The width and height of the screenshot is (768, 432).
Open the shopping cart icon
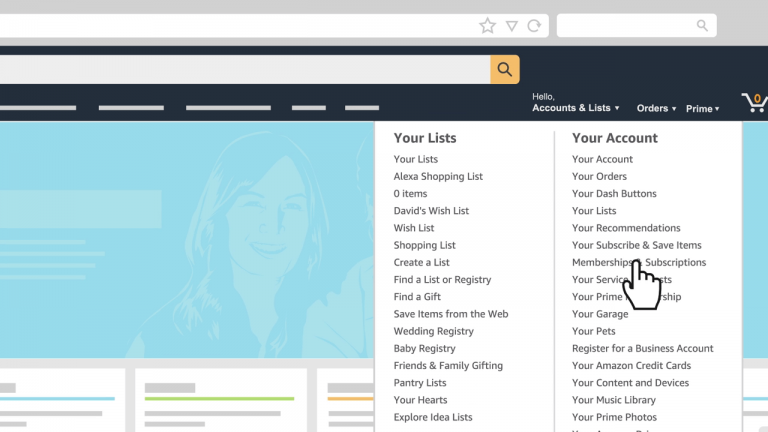click(x=754, y=103)
